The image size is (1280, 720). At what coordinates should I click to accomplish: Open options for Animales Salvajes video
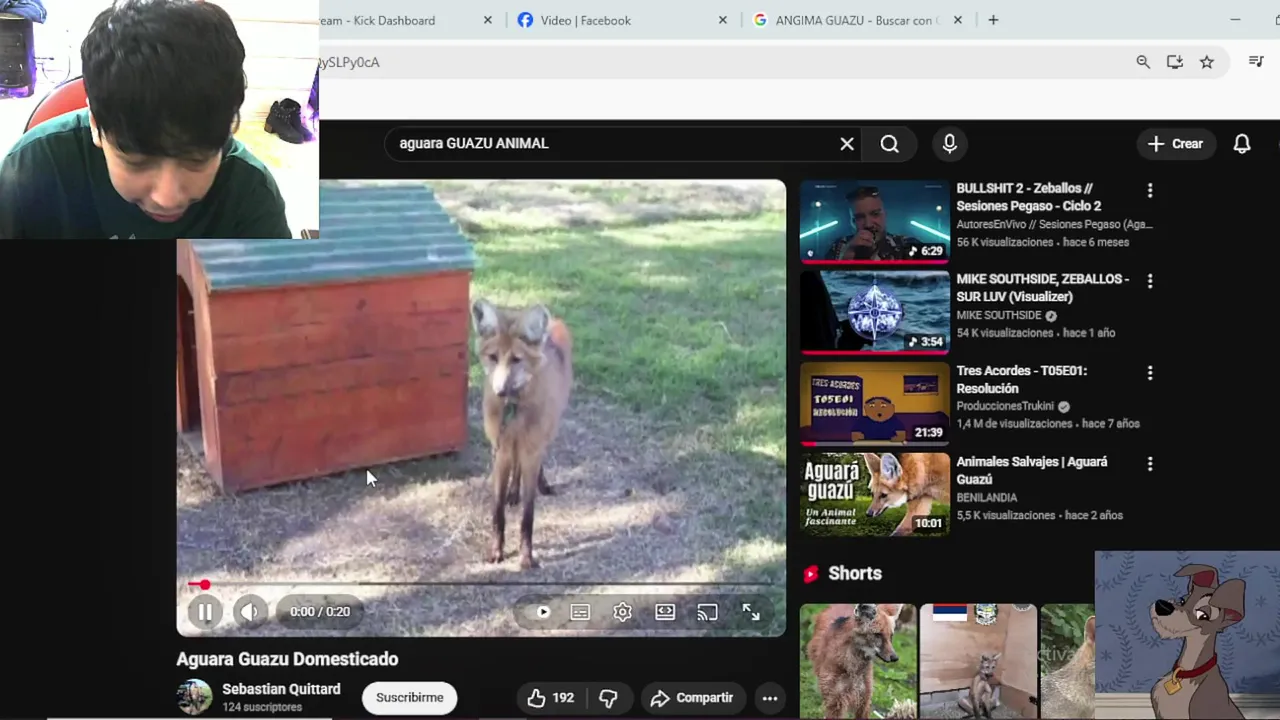point(1150,464)
